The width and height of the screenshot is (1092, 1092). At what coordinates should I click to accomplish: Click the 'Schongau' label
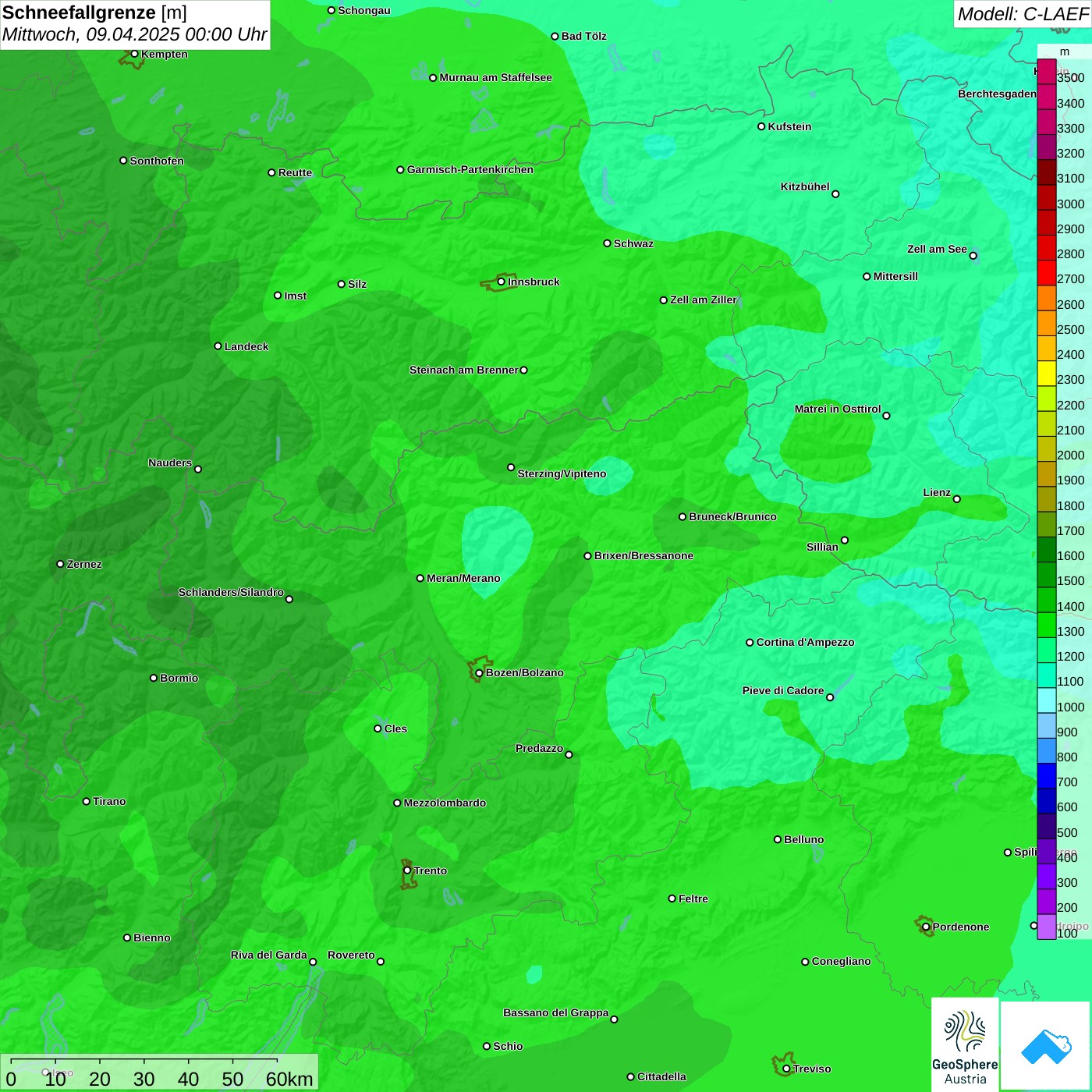[x=364, y=10]
